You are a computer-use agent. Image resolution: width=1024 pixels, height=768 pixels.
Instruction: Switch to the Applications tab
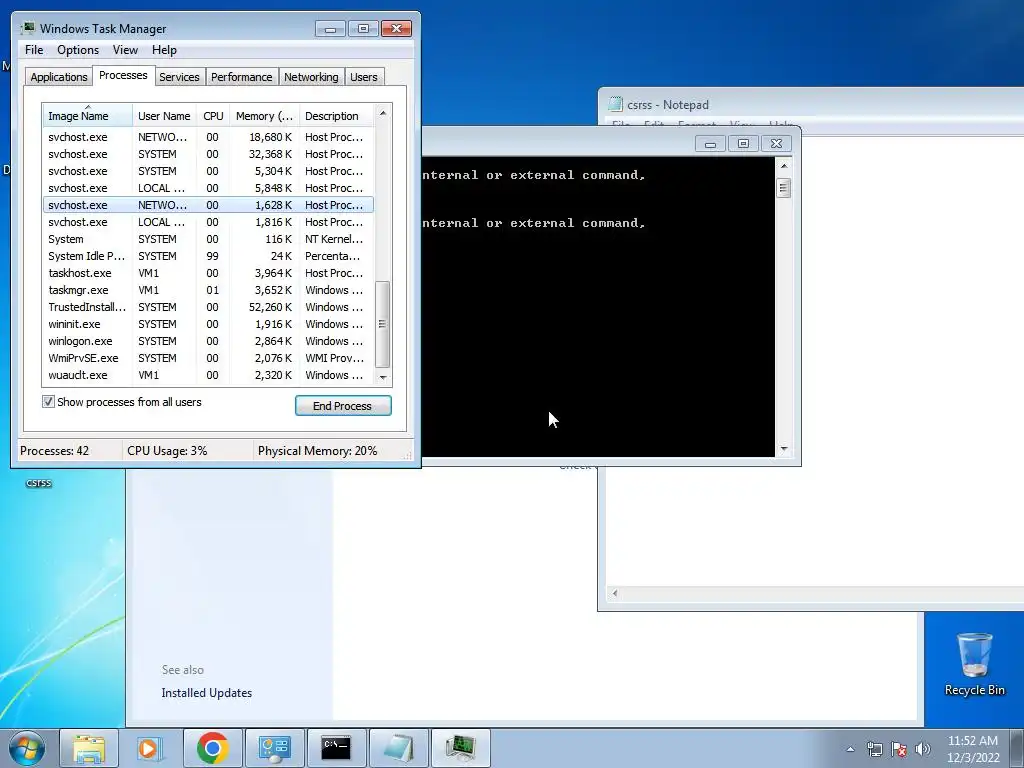(59, 76)
